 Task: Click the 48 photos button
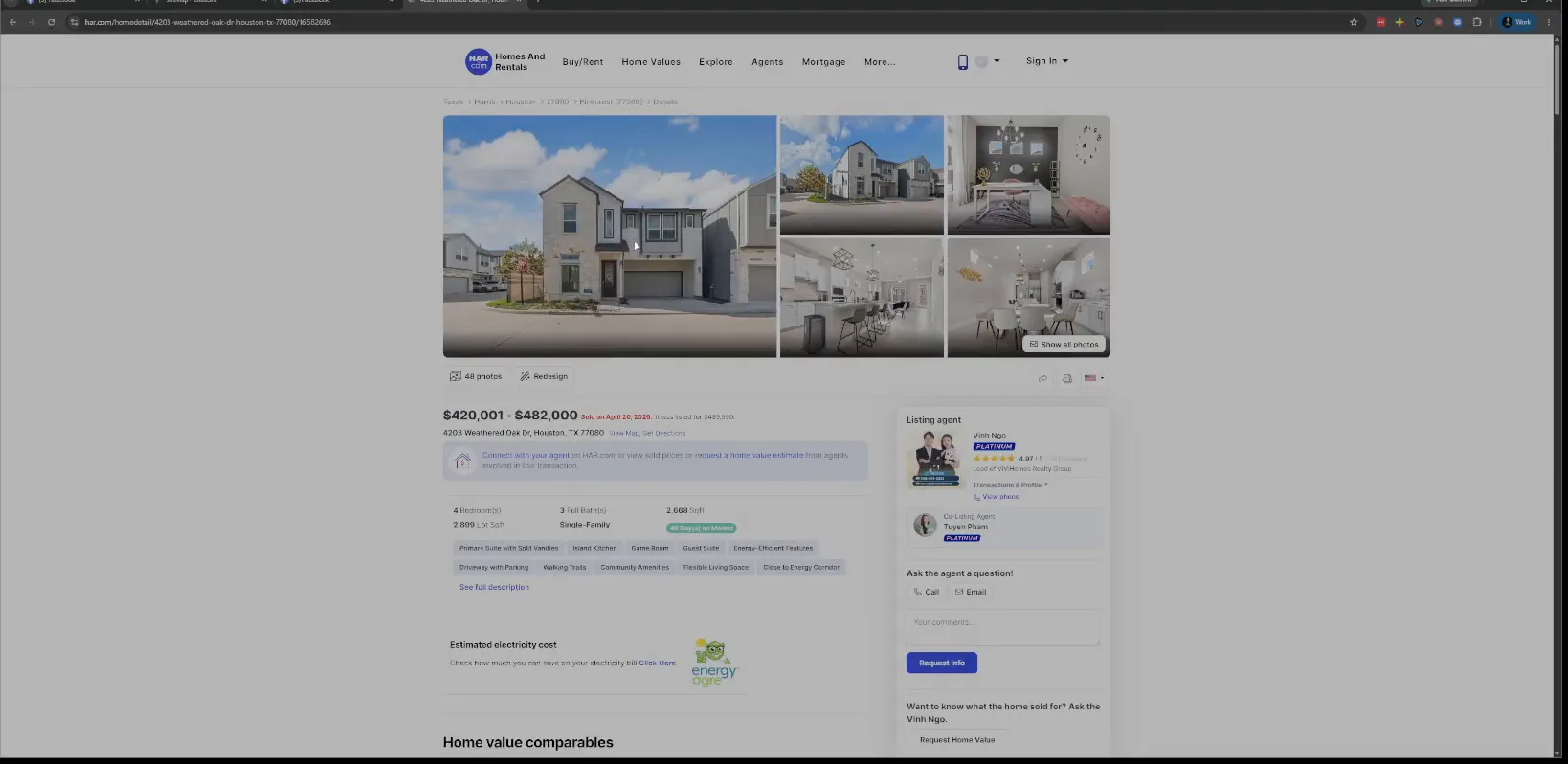pyautogui.click(x=476, y=376)
